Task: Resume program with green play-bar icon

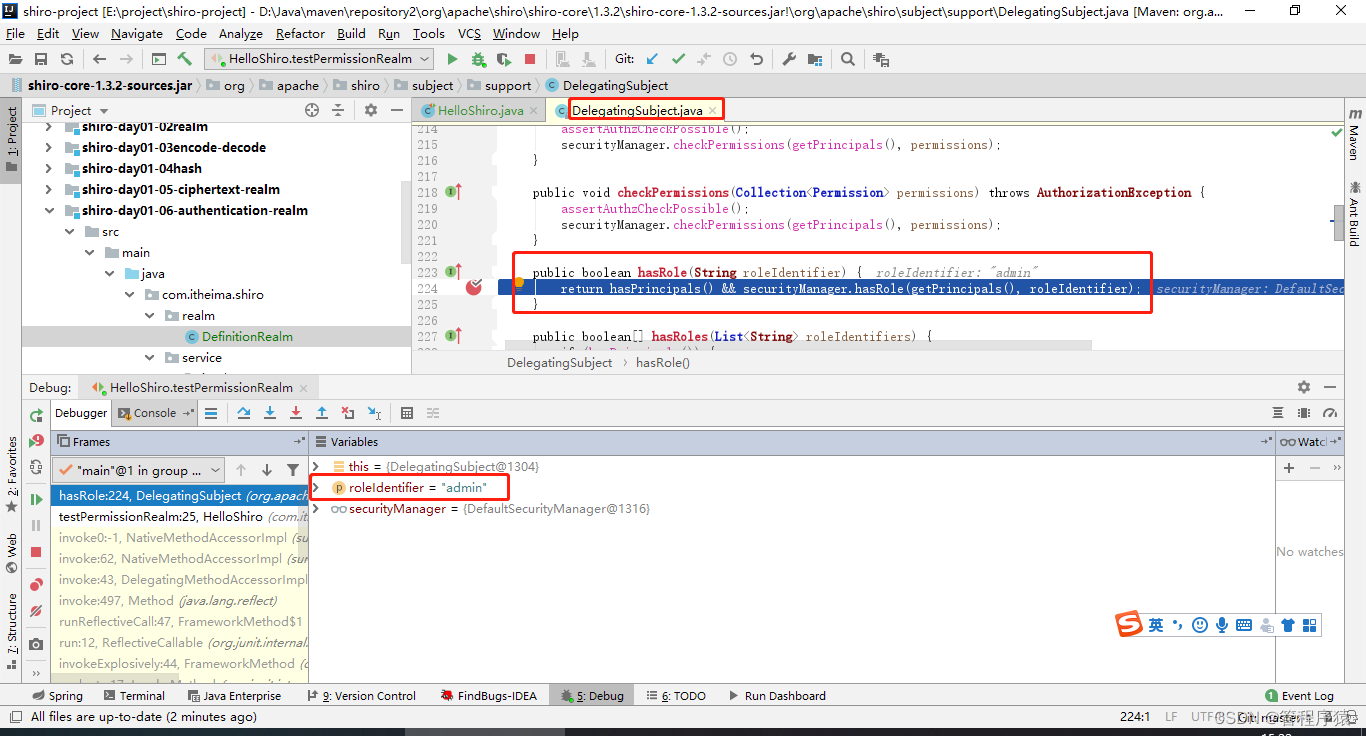Action: (37, 499)
